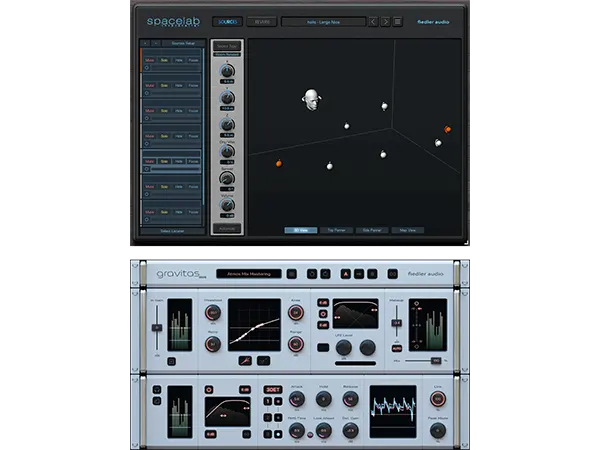
Task: Hide the second source in the spacelab list
Action: 179,85
